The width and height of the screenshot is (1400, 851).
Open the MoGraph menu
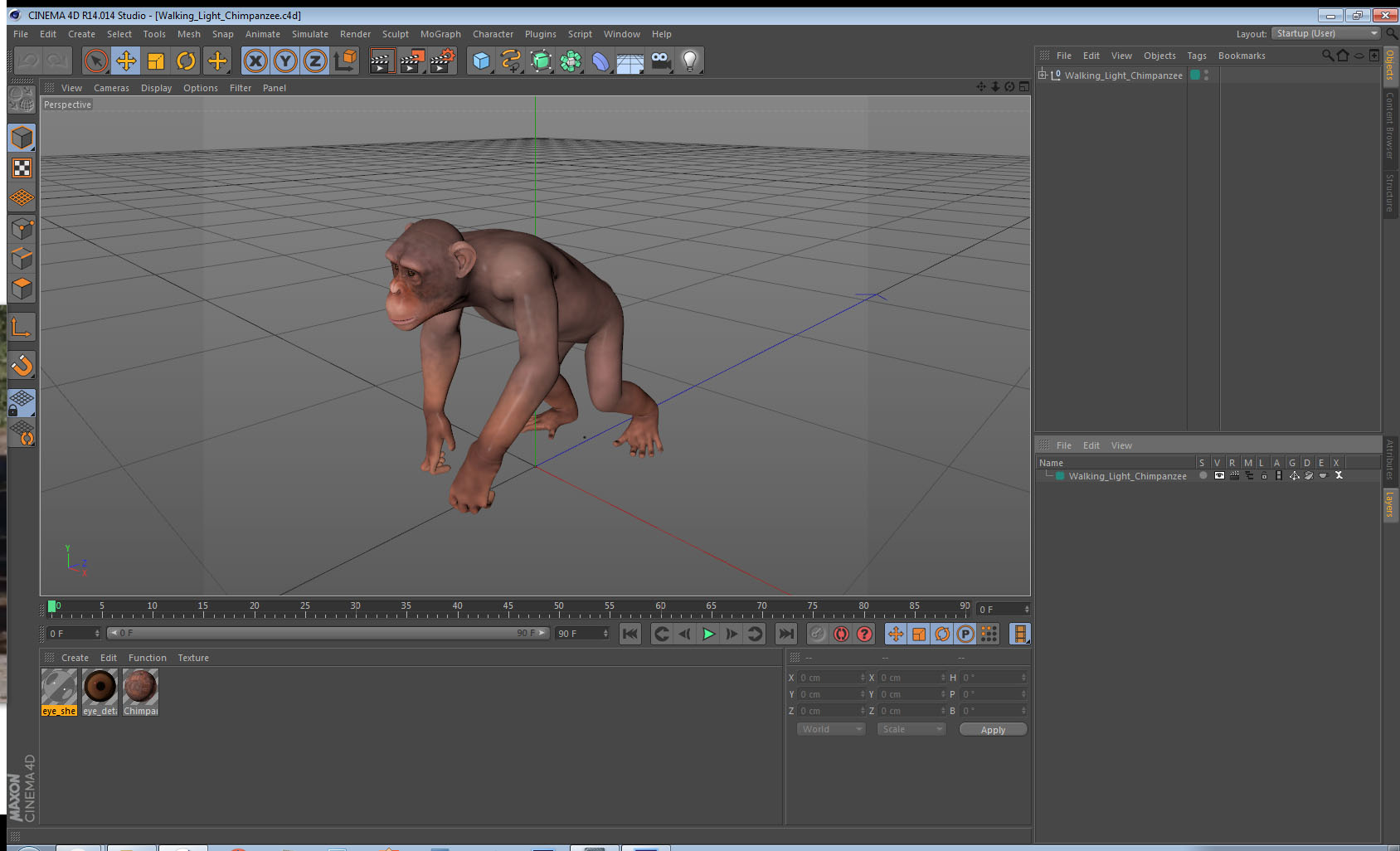(x=440, y=34)
